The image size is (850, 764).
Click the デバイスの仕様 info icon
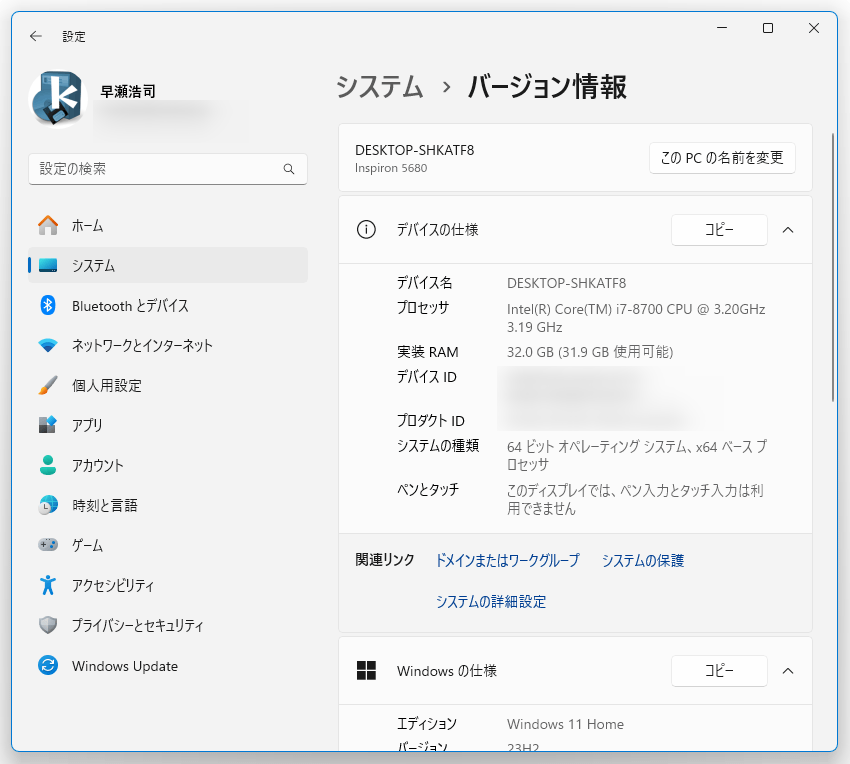click(366, 230)
